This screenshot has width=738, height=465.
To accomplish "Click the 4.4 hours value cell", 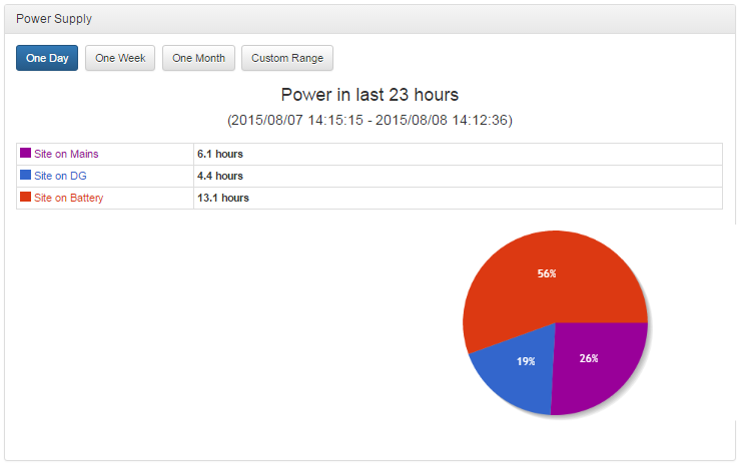I will point(458,176).
